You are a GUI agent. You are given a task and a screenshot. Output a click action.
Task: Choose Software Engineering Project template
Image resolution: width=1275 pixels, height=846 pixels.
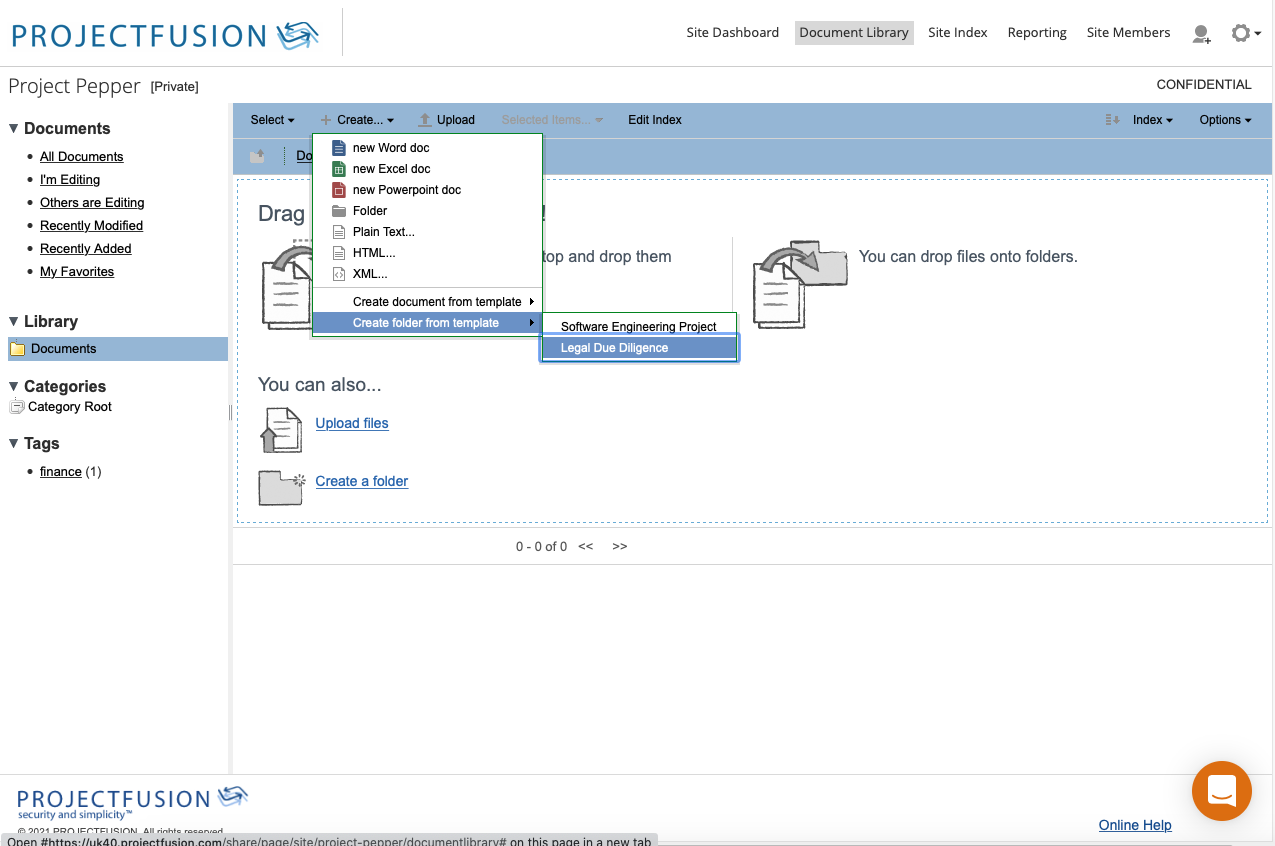tap(638, 327)
